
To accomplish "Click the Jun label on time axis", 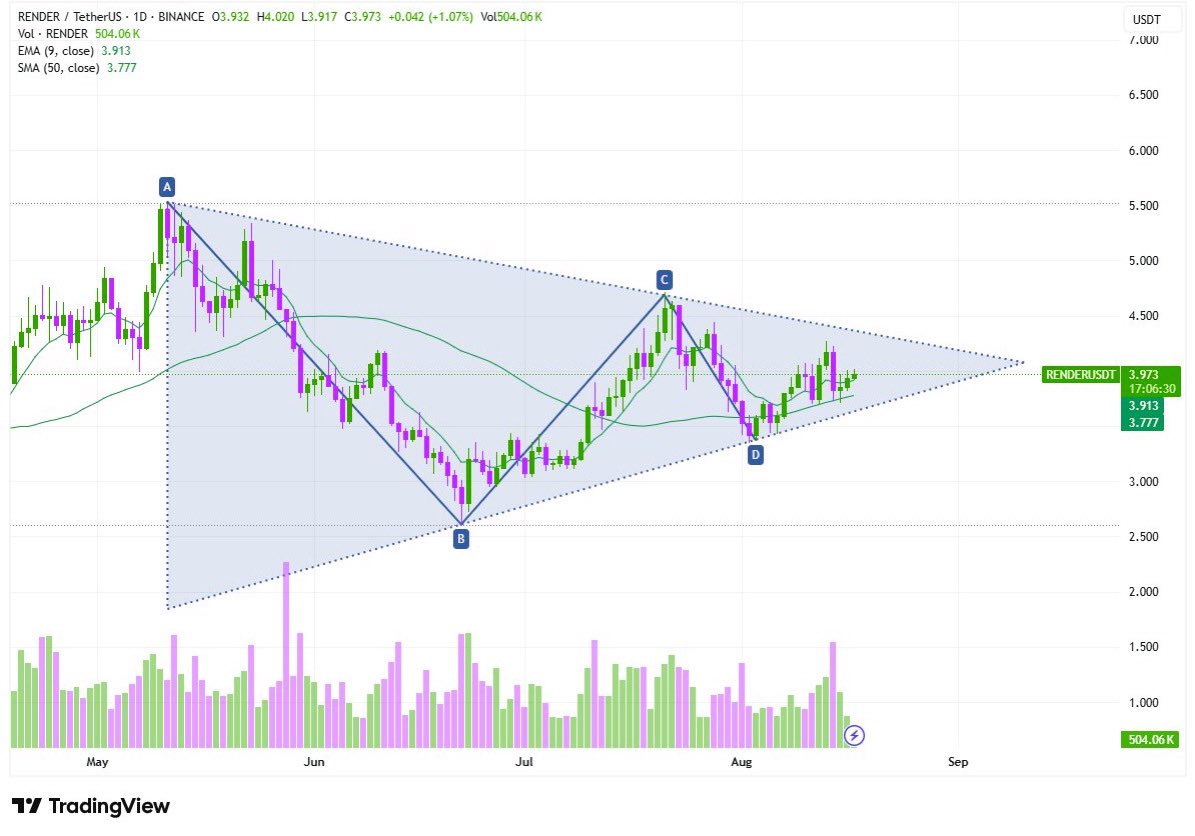I will tap(314, 762).
